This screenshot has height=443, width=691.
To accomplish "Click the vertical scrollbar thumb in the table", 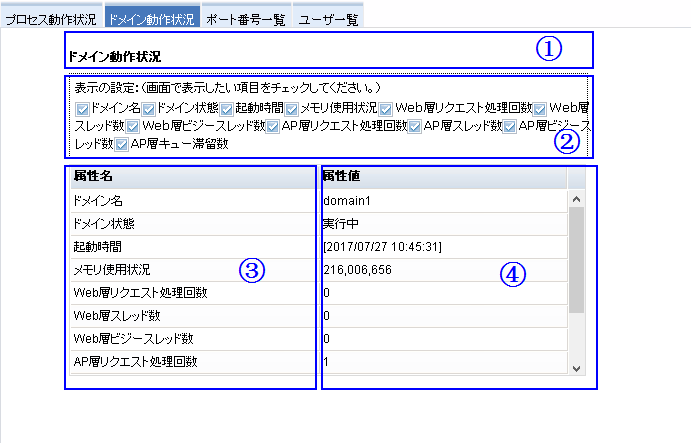I will click(575, 260).
